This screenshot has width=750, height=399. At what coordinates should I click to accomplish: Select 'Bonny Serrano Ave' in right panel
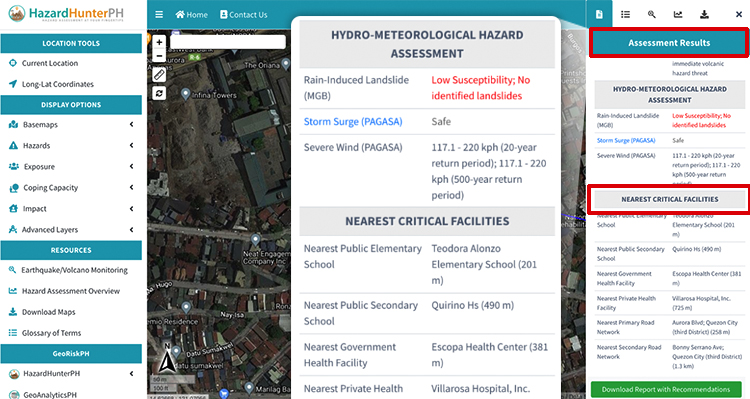click(698, 347)
